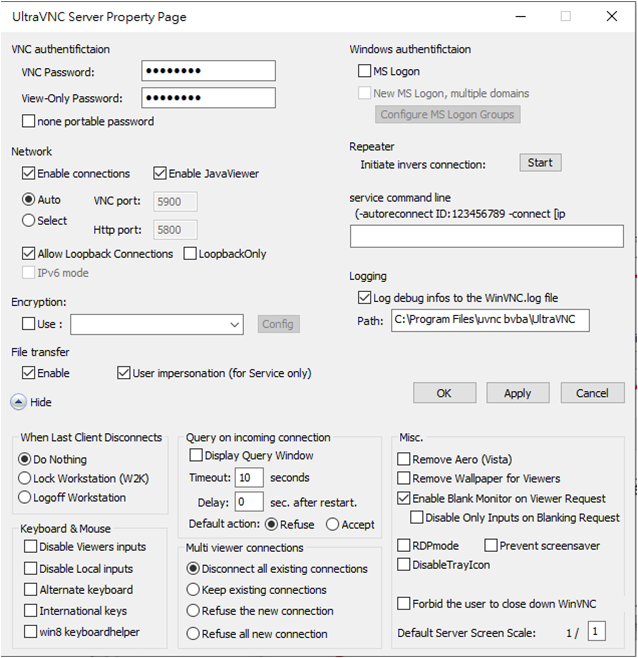Collapse advanced options with the Hide arrow icon
The width and height of the screenshot is (638, 658).
(18, 402)
